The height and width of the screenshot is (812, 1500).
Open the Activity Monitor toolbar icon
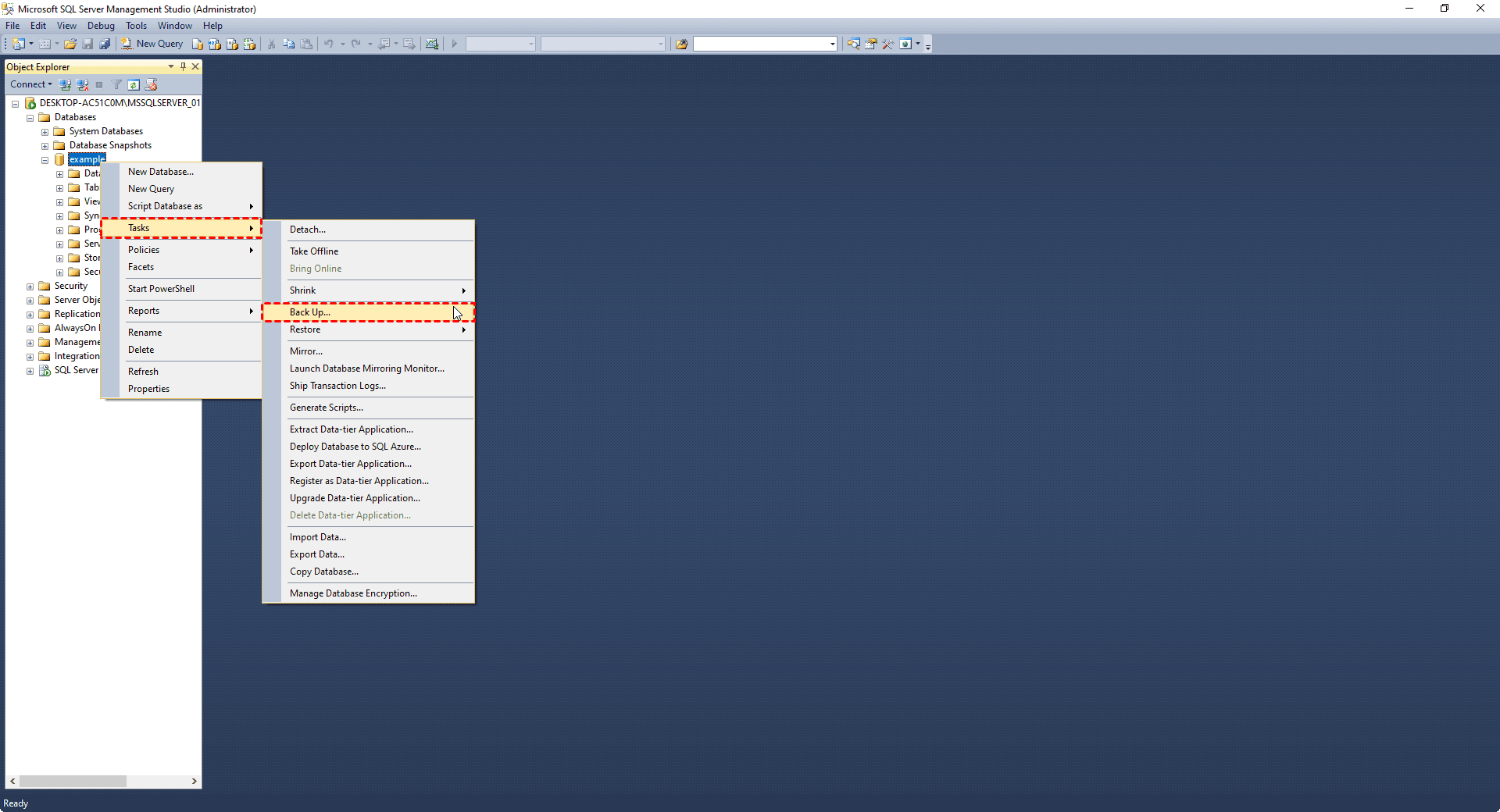(432, 44)
